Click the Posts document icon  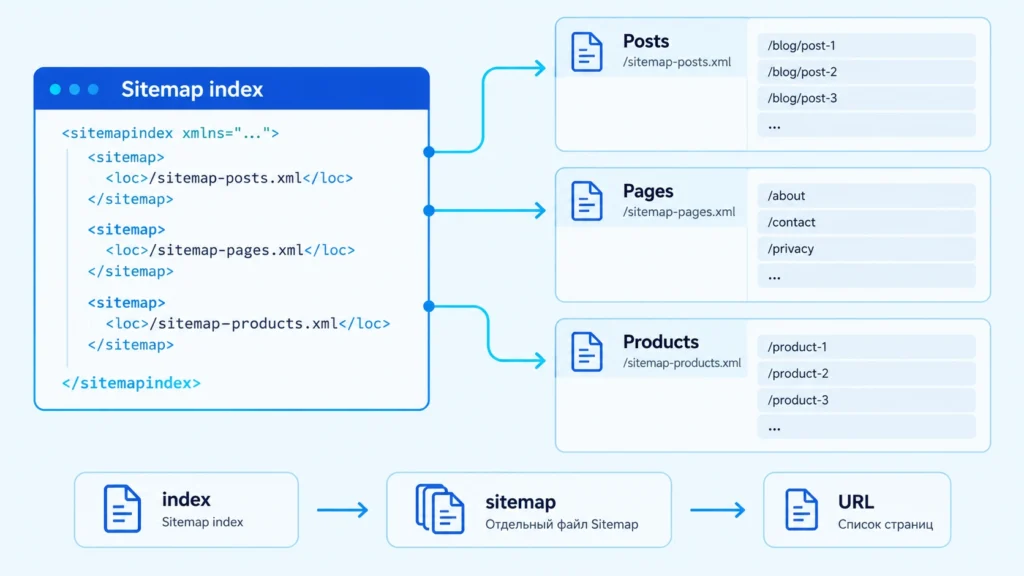pos(586,52)
